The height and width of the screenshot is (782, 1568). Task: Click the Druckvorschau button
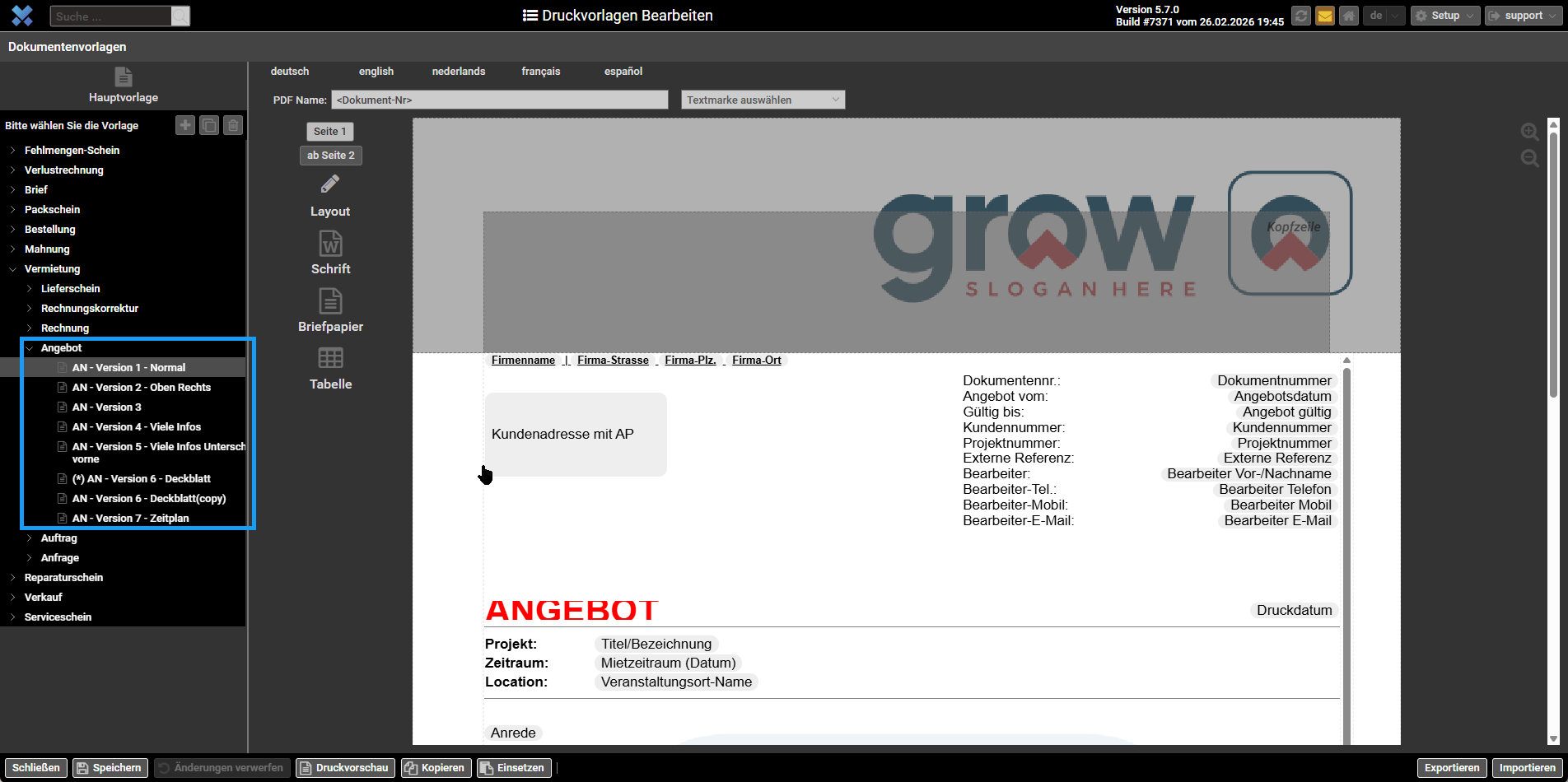point(344,768)
